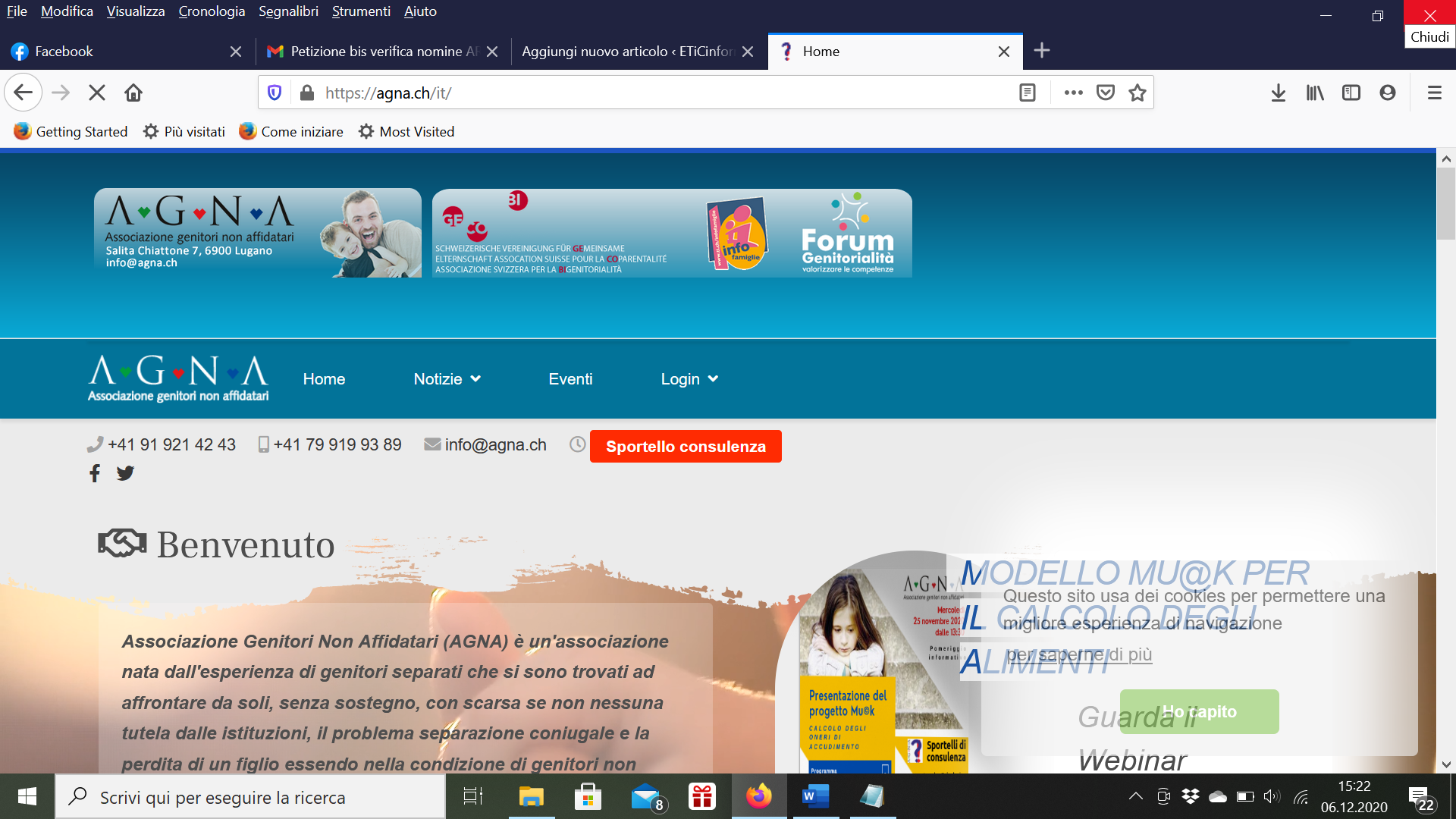Image resolution: width=1456 pixels, height=819 pixels.
Task: Open Task View on the taskbar
Action: pos(472,796)
